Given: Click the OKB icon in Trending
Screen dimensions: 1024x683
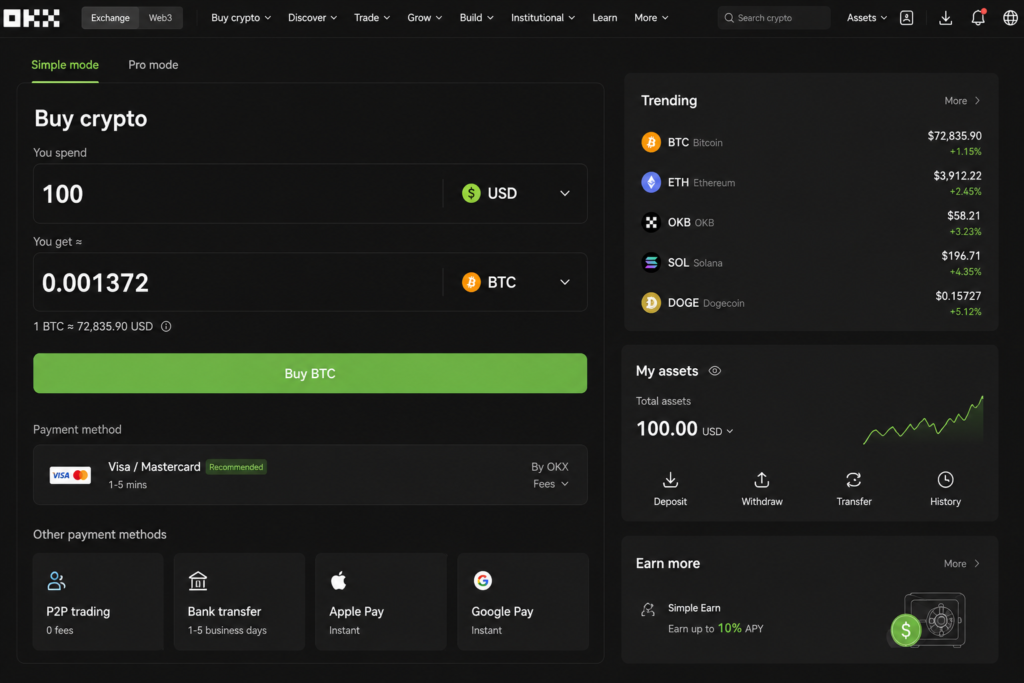Looking at the screenshot, I should [x=650, y=223].
